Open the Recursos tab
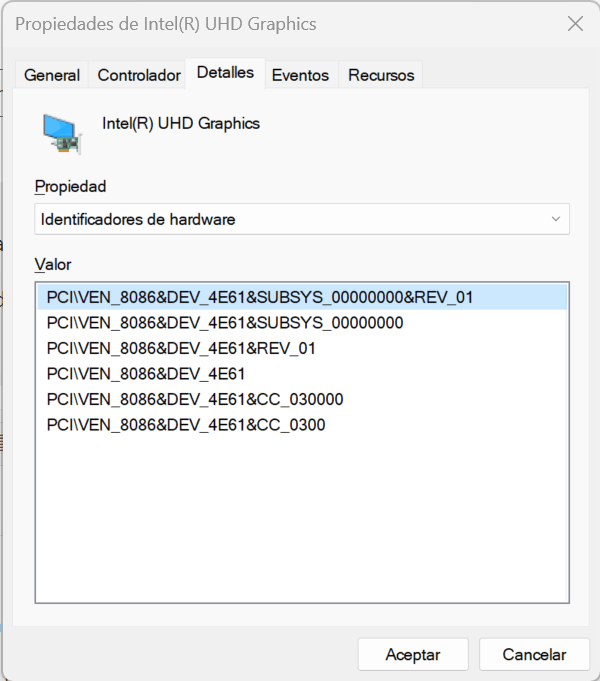This screenshot has width=600, height=681. click(x=381, y=75)
